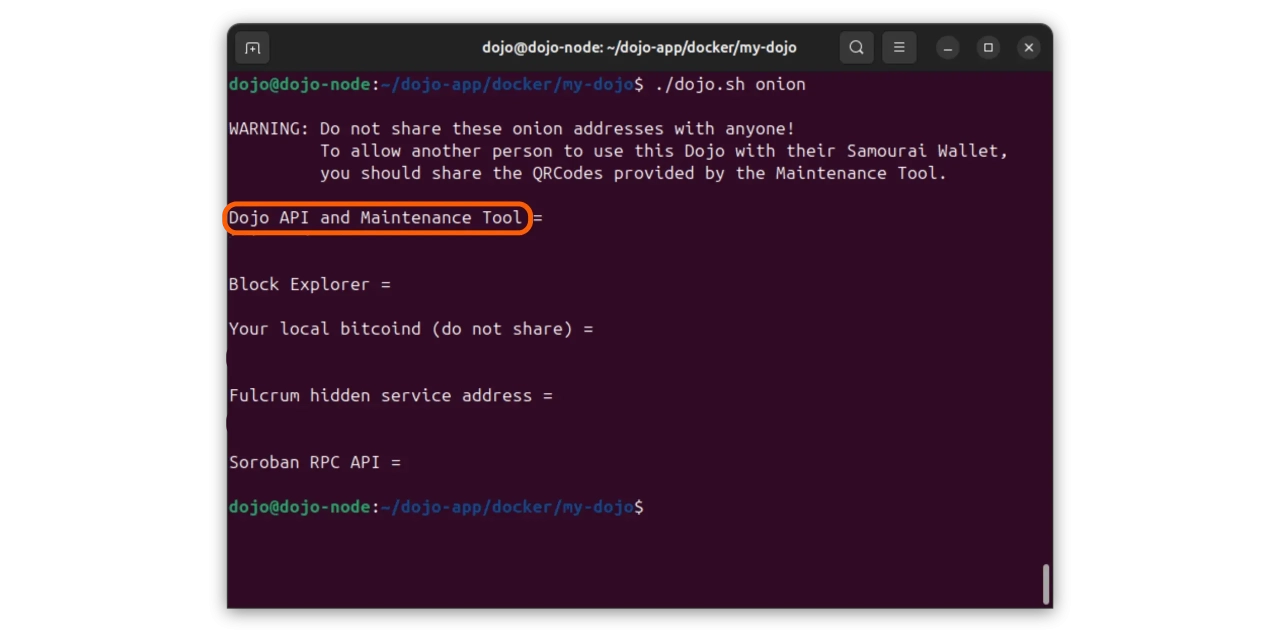Click the 'Fulcrum hidden service address' line

click(390, 396)
